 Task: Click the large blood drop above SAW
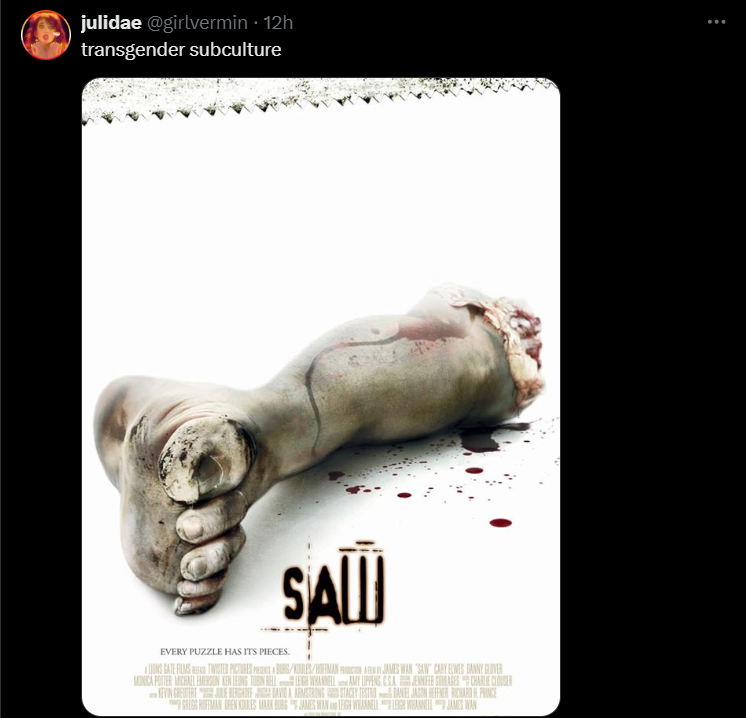(x=501, y=523)
